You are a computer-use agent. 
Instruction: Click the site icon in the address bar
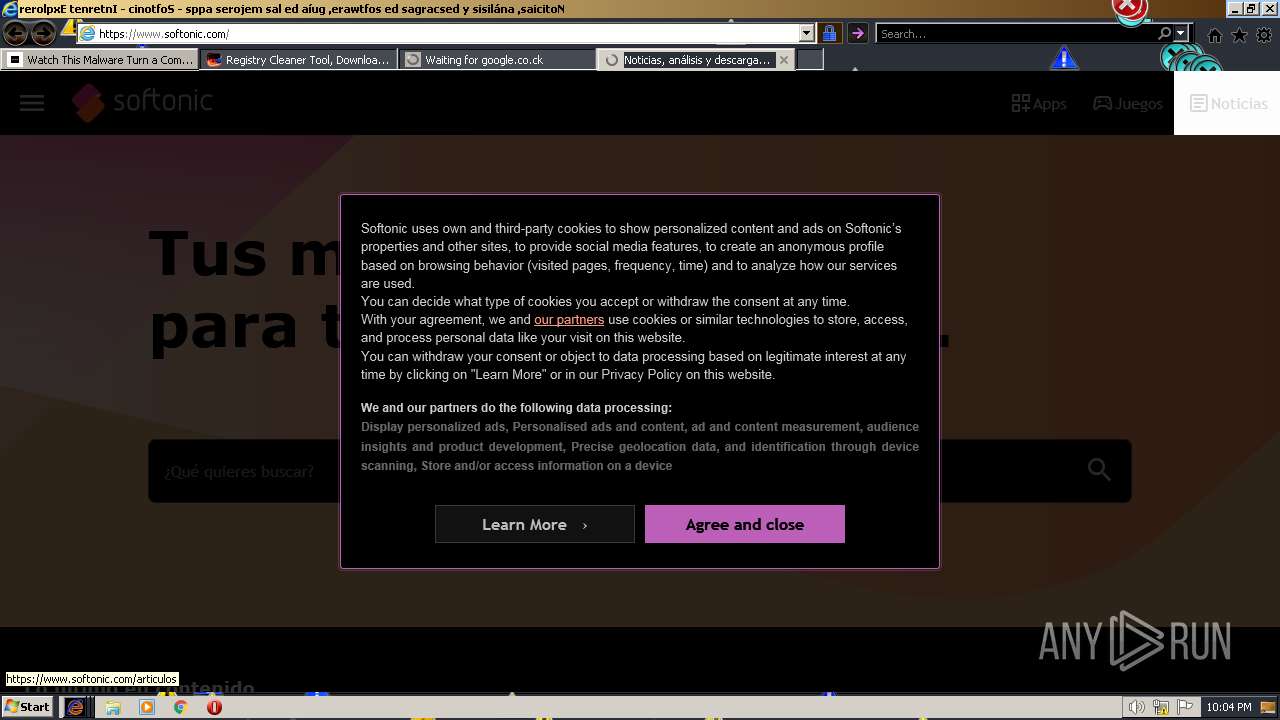click(87, 33)
